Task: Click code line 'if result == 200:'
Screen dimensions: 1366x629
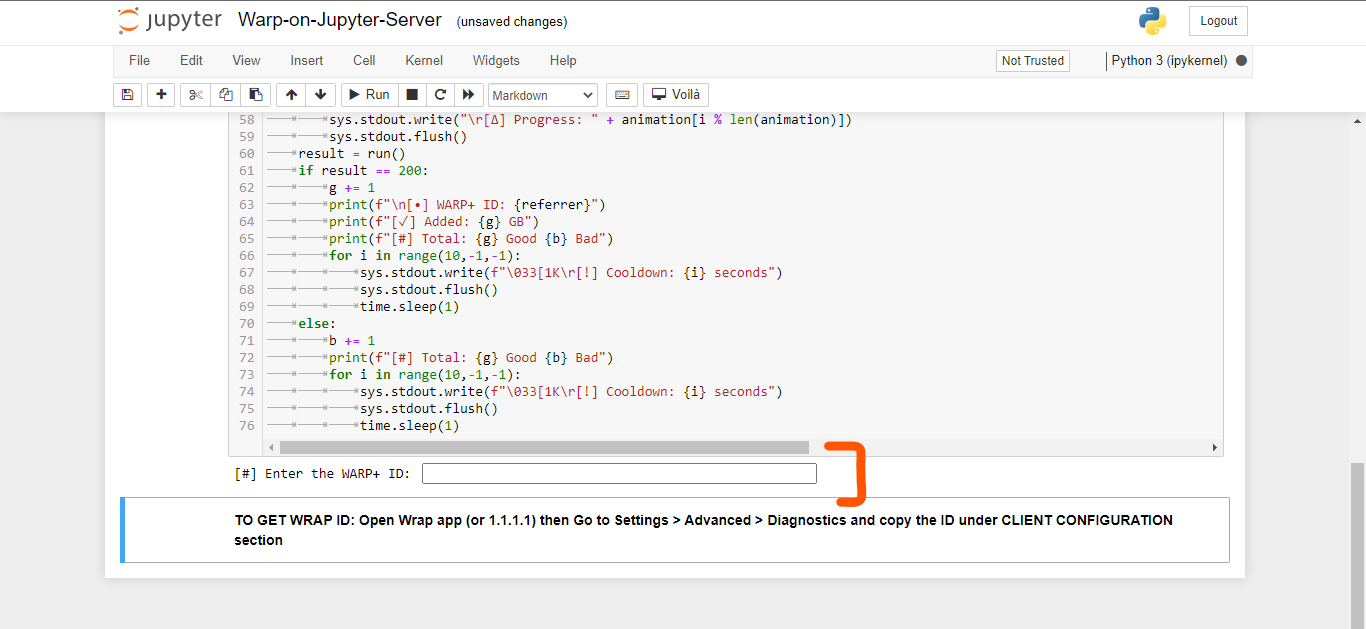Action: point(363,170)
